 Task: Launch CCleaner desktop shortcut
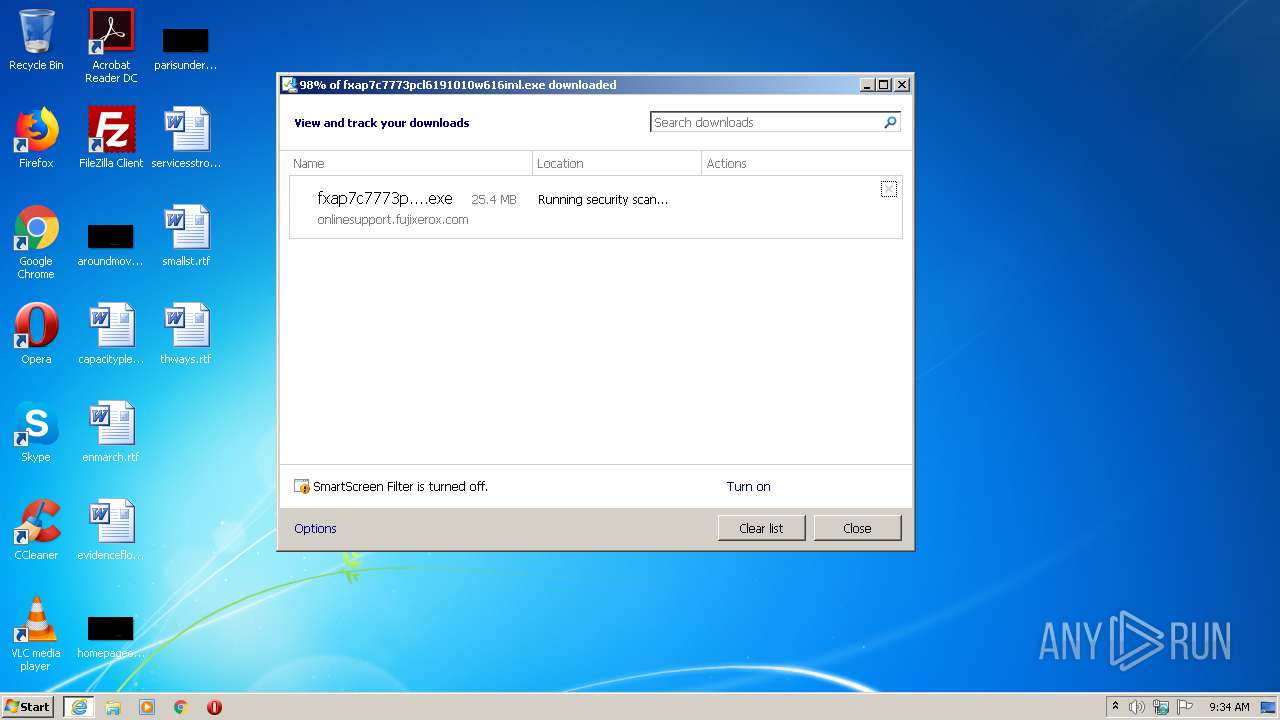tap(36, 529)
